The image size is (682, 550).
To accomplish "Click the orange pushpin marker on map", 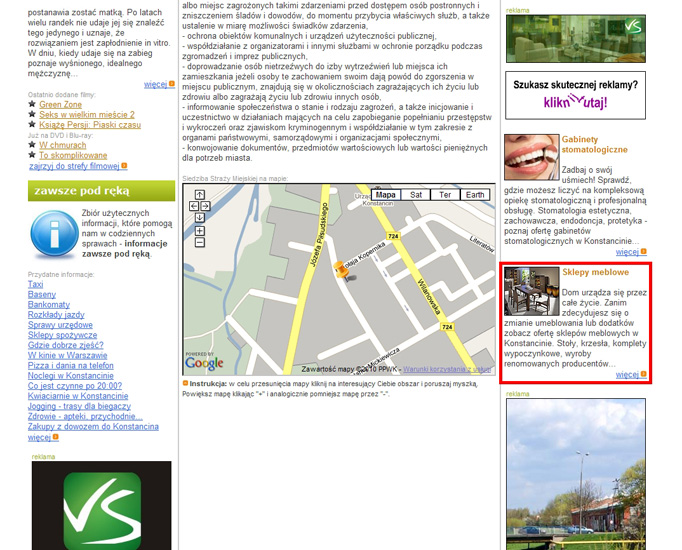I will point(341,270).
